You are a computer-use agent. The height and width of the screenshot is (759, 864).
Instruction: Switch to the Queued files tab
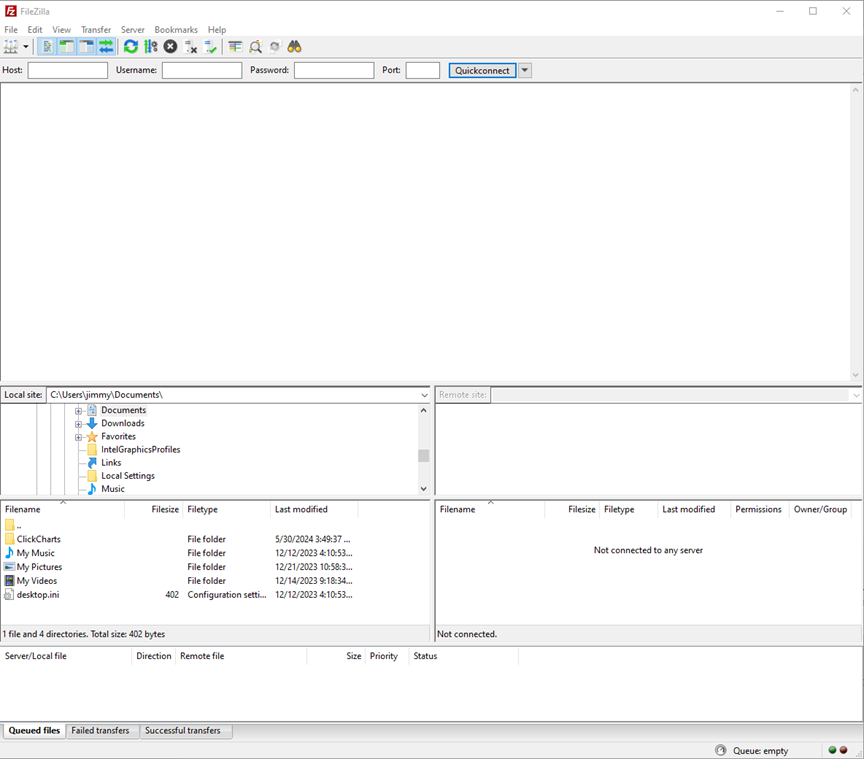(34, 730)
